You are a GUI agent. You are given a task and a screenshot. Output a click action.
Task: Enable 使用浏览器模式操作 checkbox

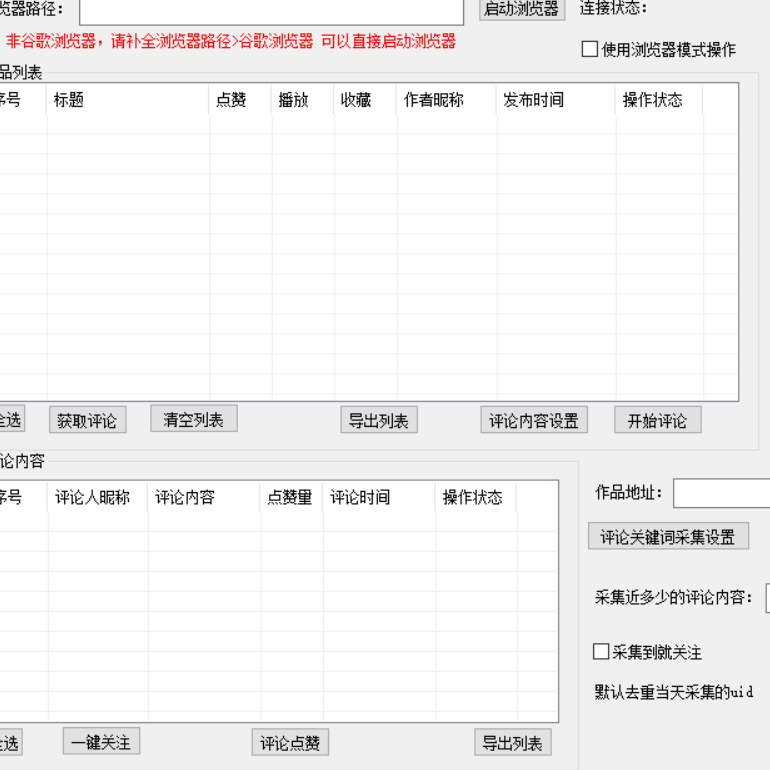pyautogui.click(x=590, y=49)
